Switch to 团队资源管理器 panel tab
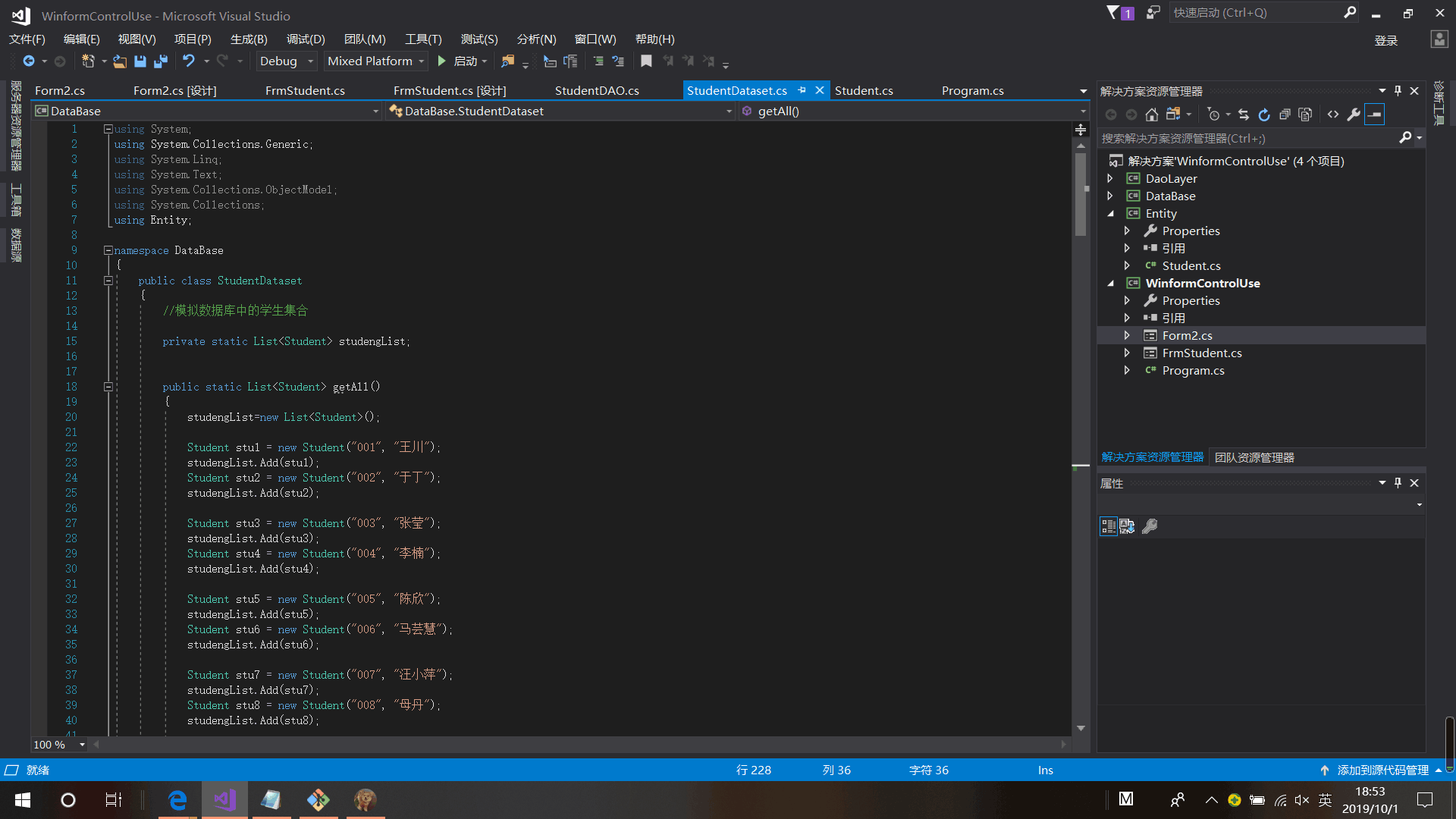The image size is (1456, 819). pyautogui.click(x=1254, y=457)
